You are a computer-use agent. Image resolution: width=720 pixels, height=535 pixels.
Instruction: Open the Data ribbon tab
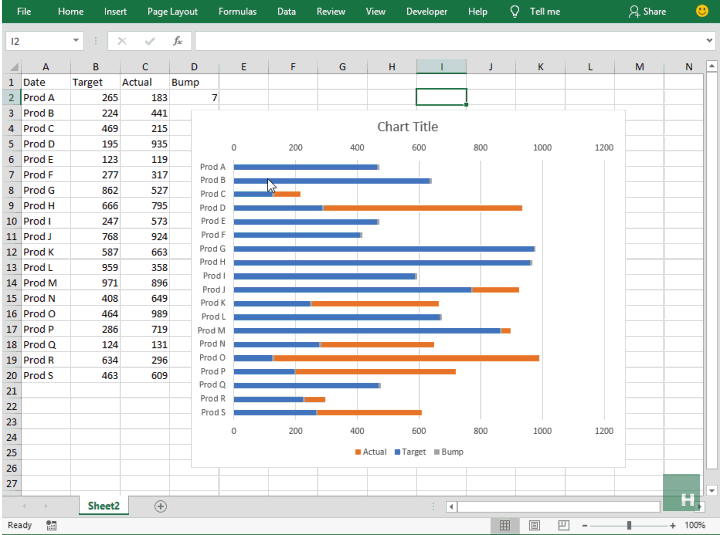(x=287, y=11)
